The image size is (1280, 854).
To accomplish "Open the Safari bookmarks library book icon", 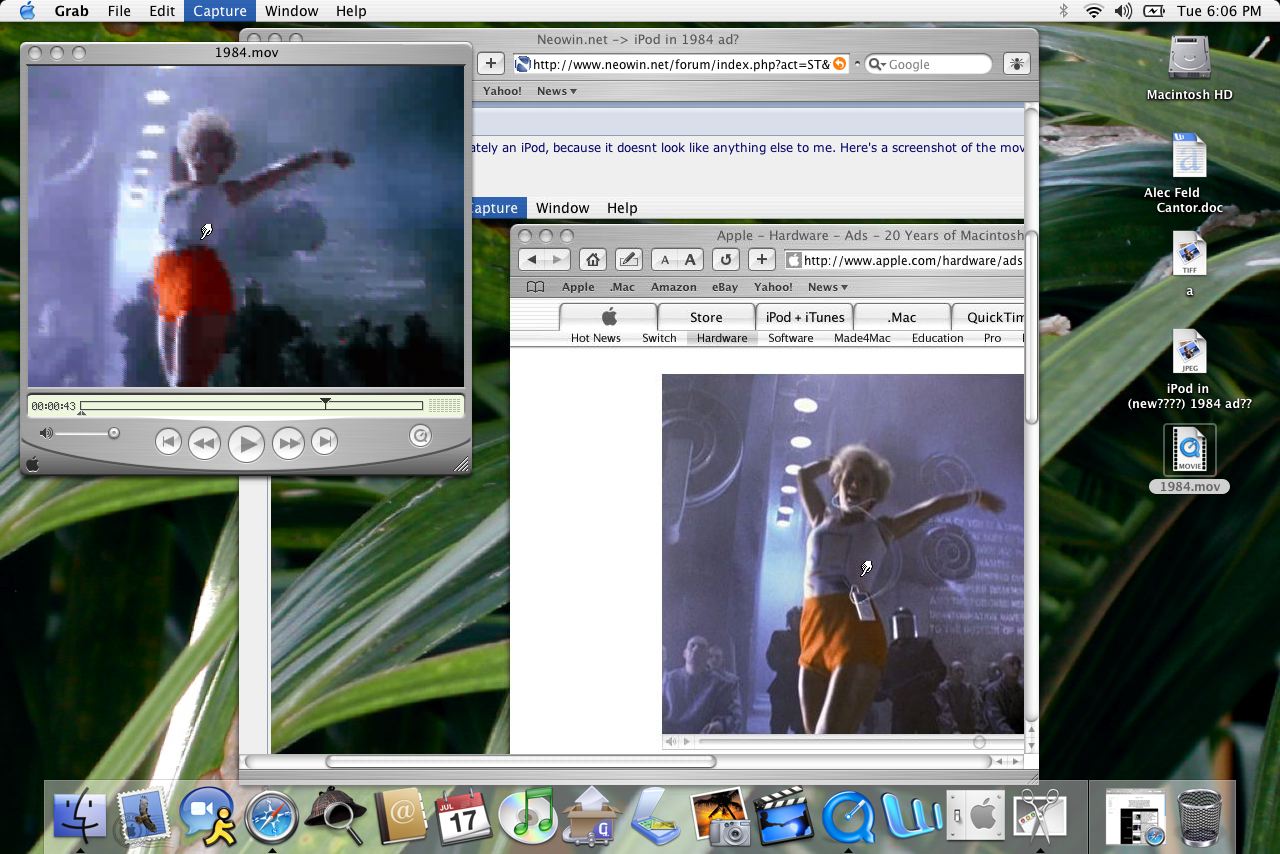I will coord(536,287).
